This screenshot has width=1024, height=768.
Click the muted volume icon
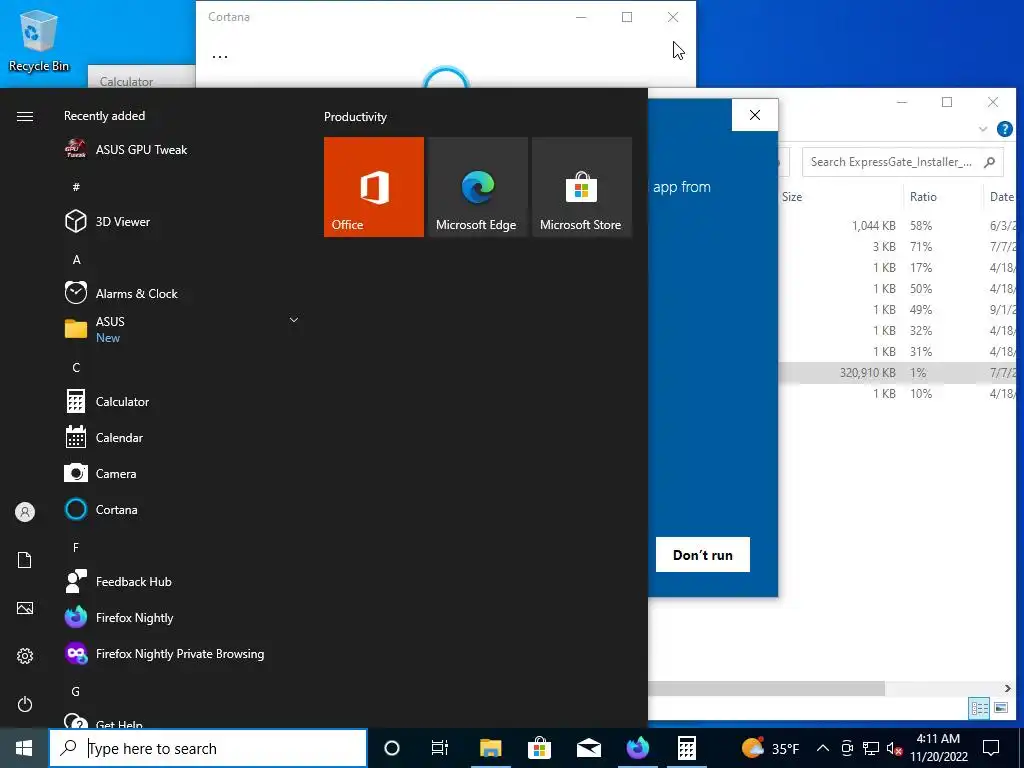pyautogui.click(x=894, y=748)
